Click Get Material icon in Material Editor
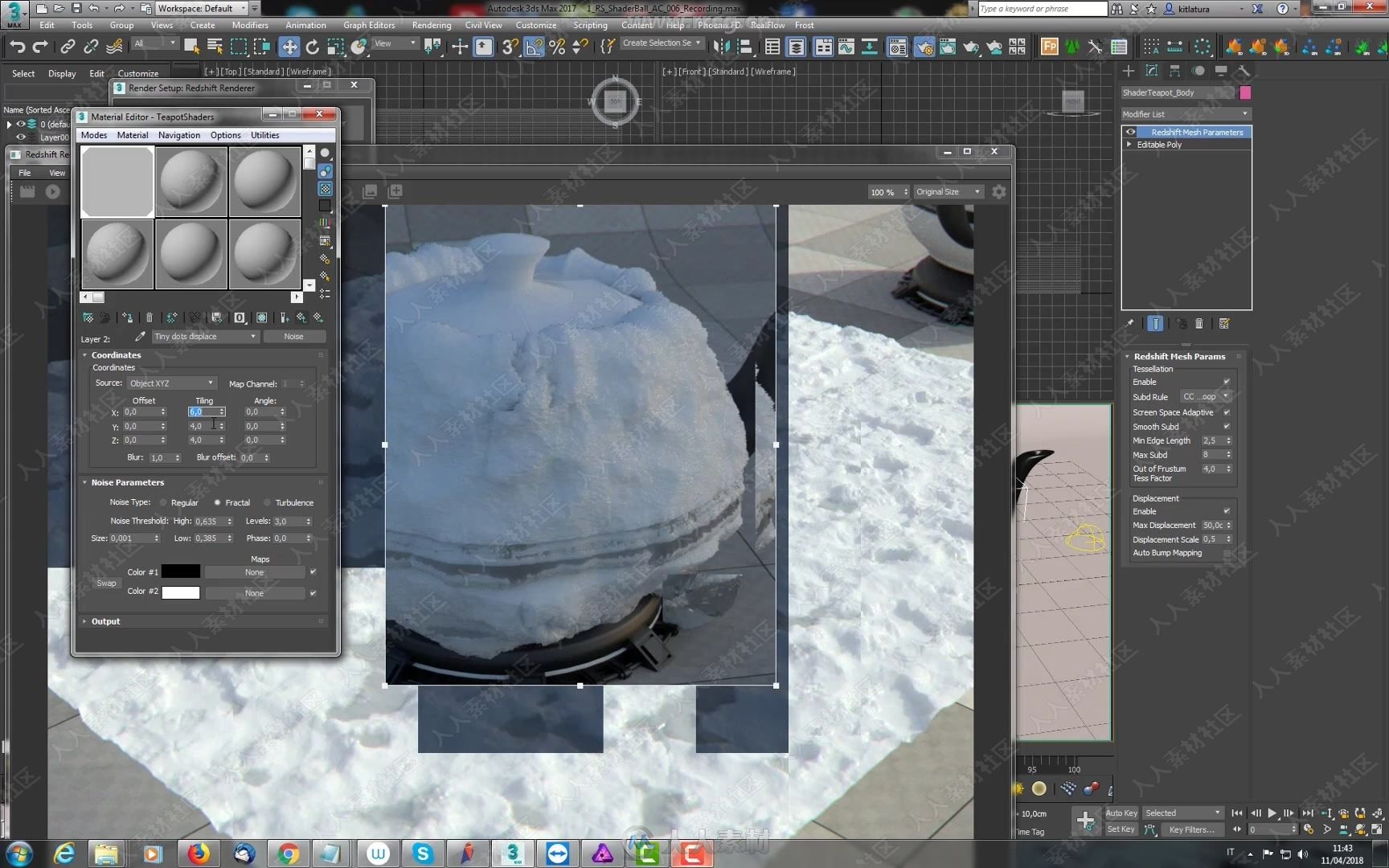 [88, 317]
